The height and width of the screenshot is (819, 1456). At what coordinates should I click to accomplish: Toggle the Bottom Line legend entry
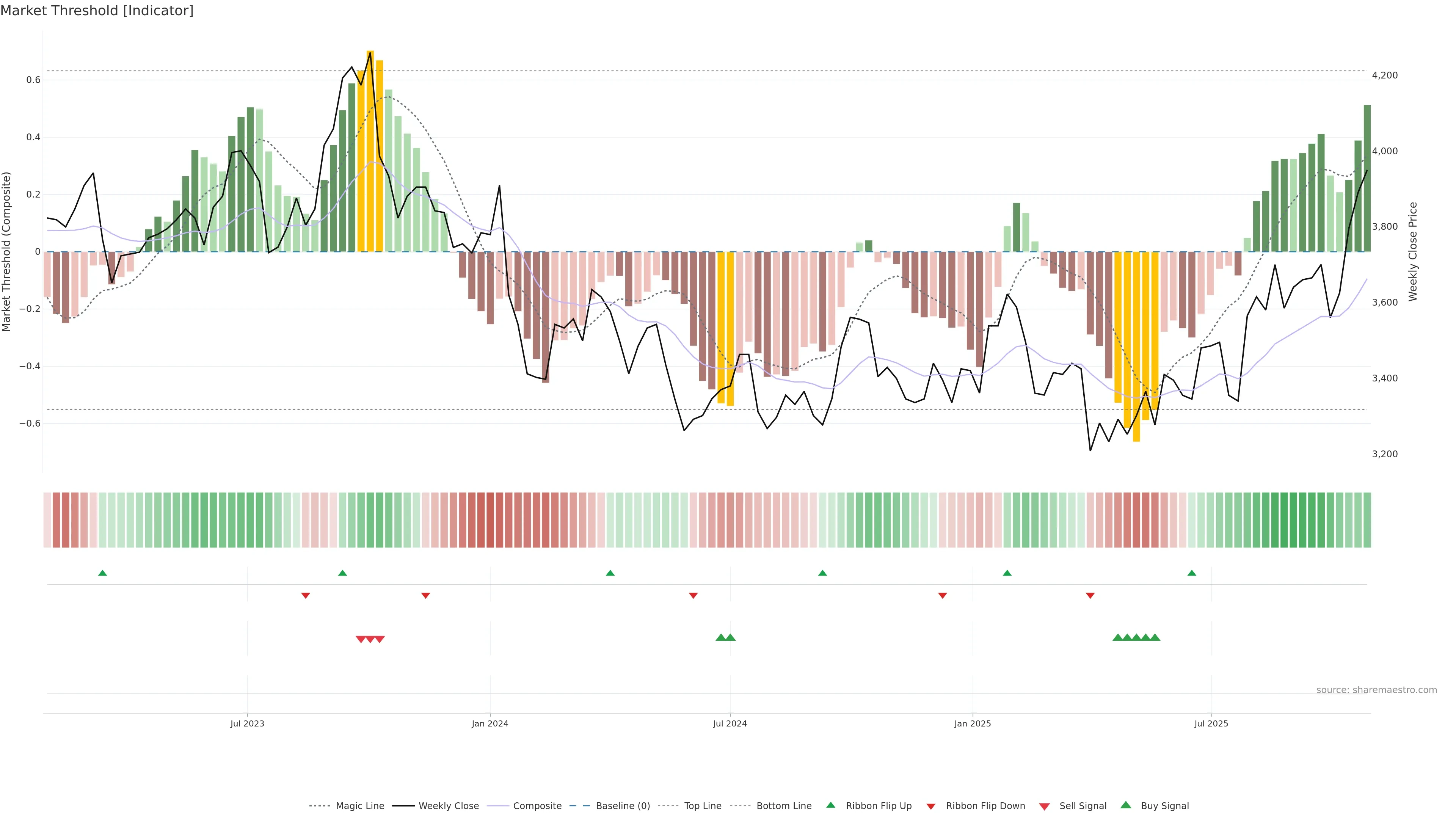click(783, 806)
